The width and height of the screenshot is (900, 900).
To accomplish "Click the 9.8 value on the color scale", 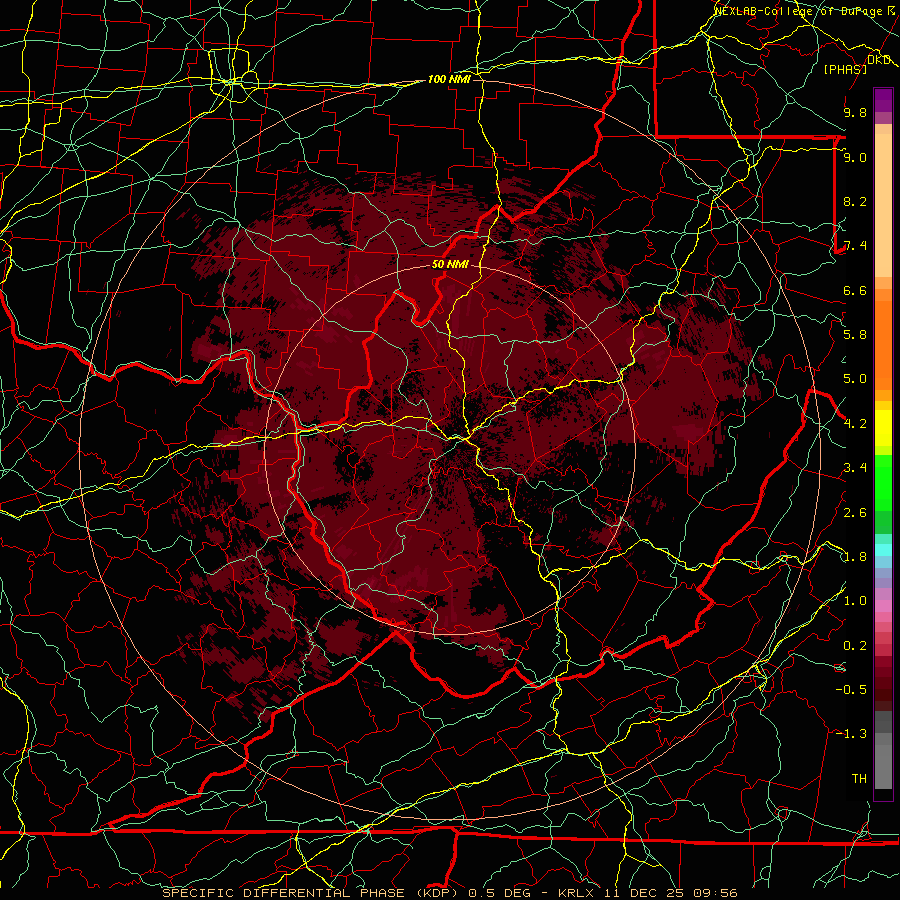I will pos(855,112).
